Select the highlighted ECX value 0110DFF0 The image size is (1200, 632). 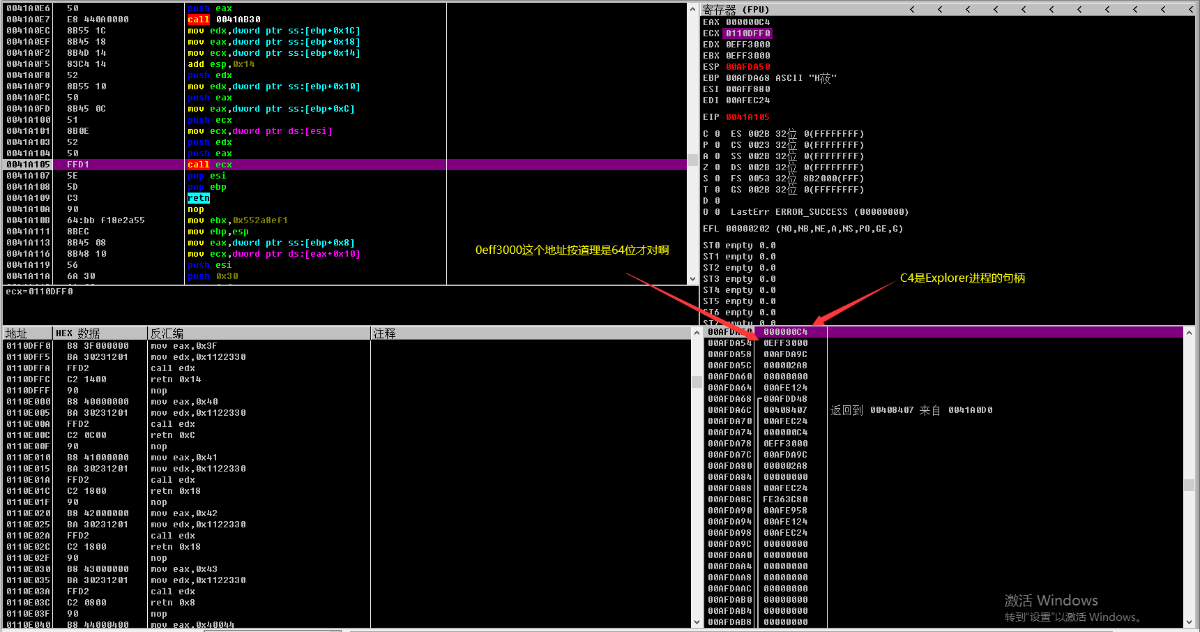pyautogui.click(x=747, y=33)
